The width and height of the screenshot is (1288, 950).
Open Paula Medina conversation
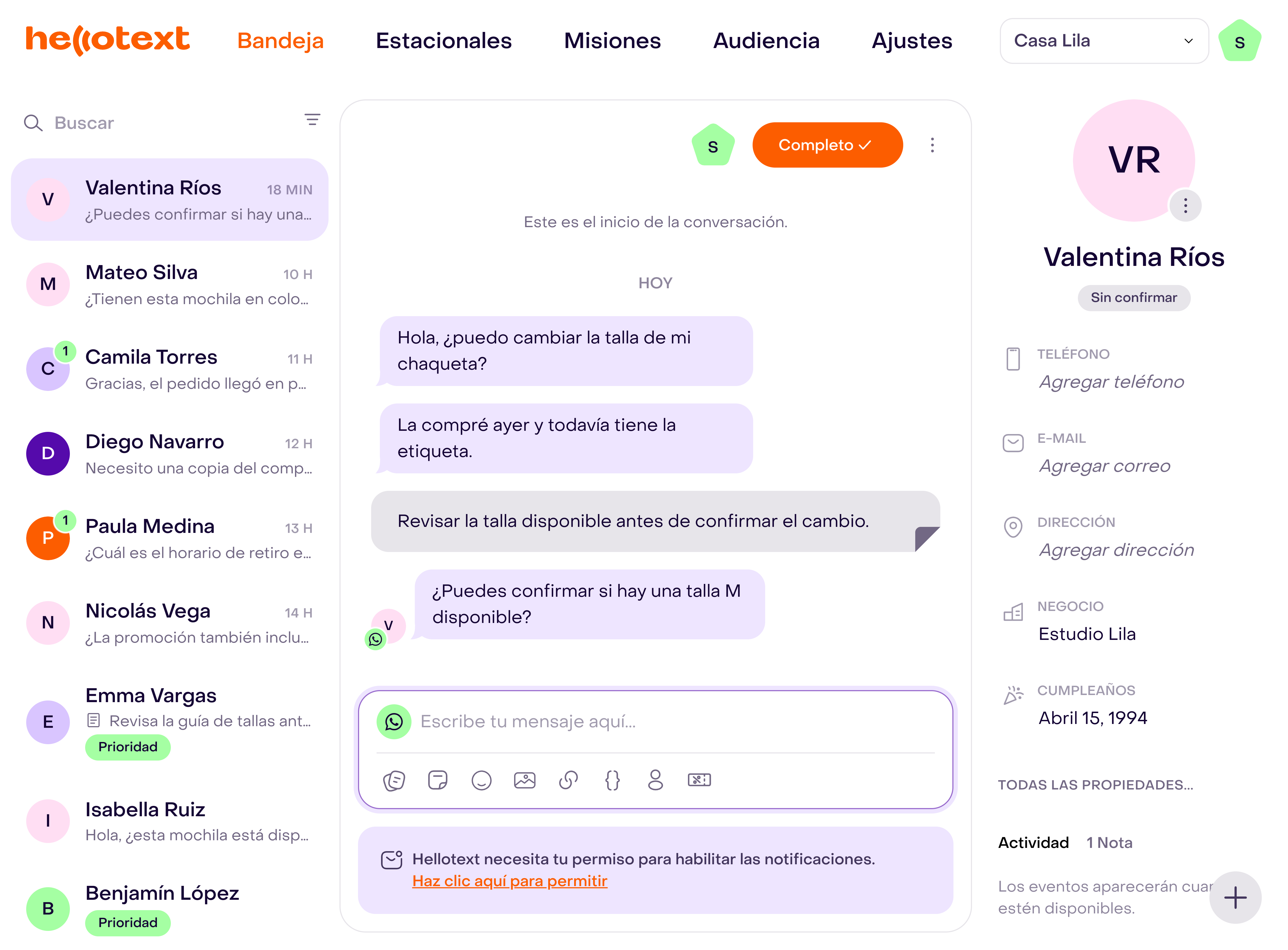[169, 538]
